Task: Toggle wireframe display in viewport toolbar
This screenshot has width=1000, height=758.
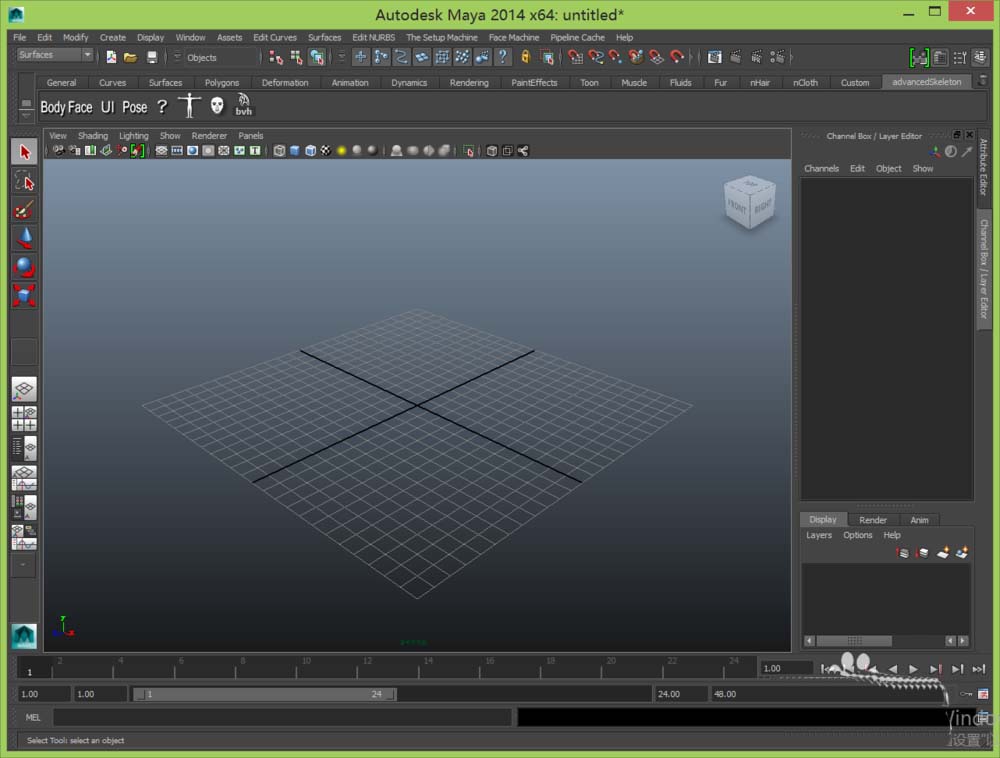Action: (x=279, y=151)
